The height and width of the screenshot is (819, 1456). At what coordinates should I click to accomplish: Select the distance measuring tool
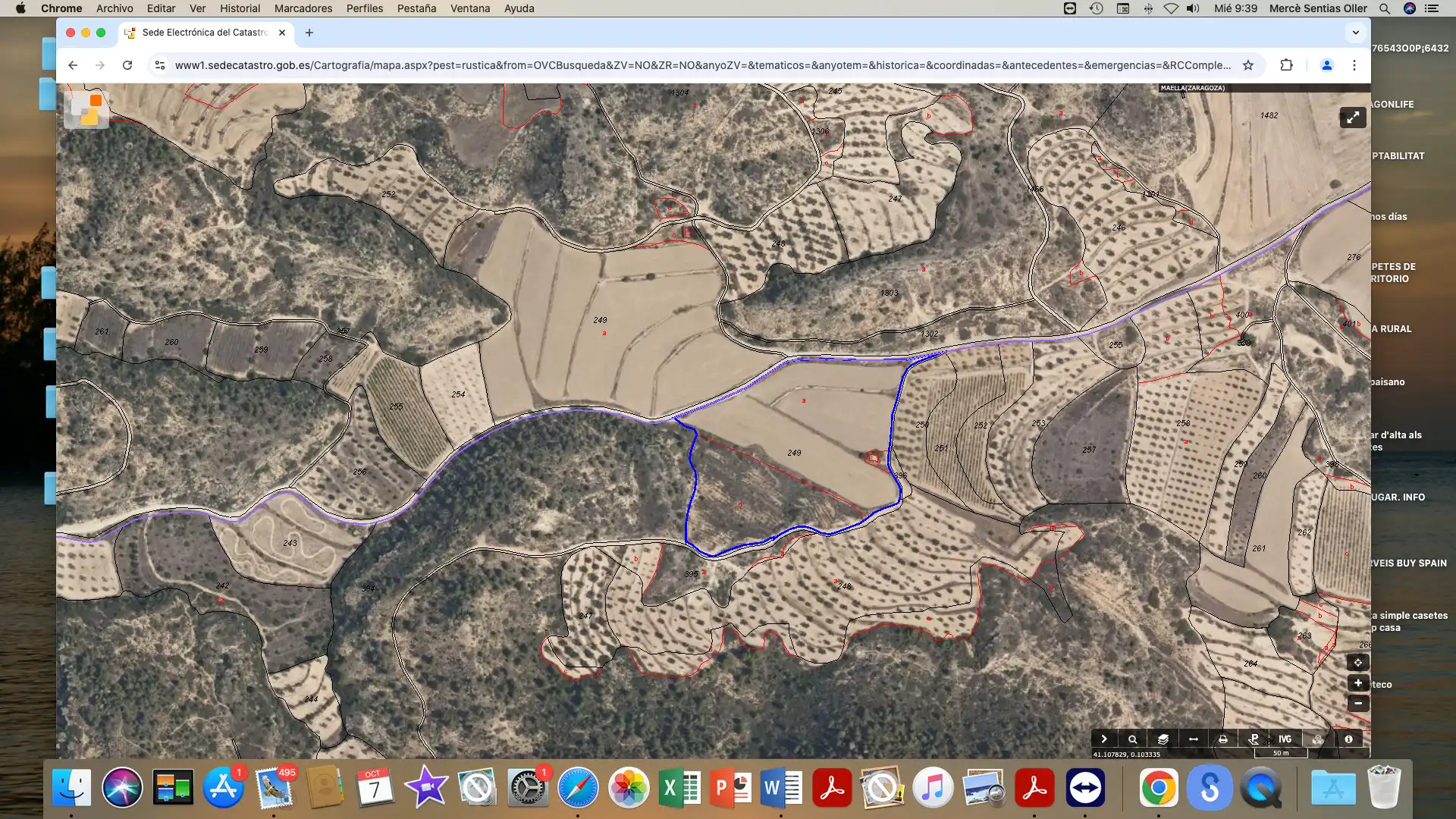click(1194, 739)
